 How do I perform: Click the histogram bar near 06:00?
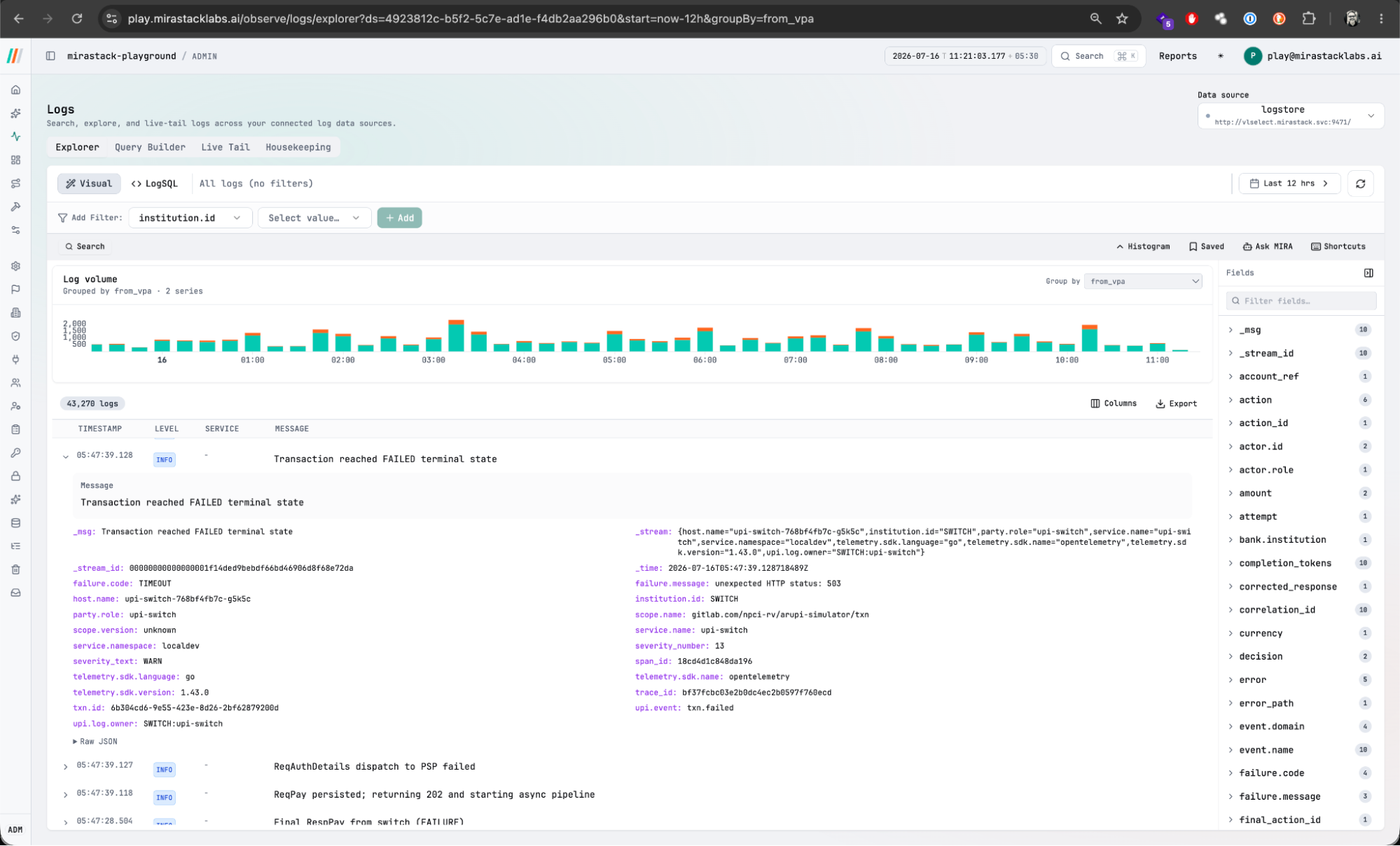705,340
